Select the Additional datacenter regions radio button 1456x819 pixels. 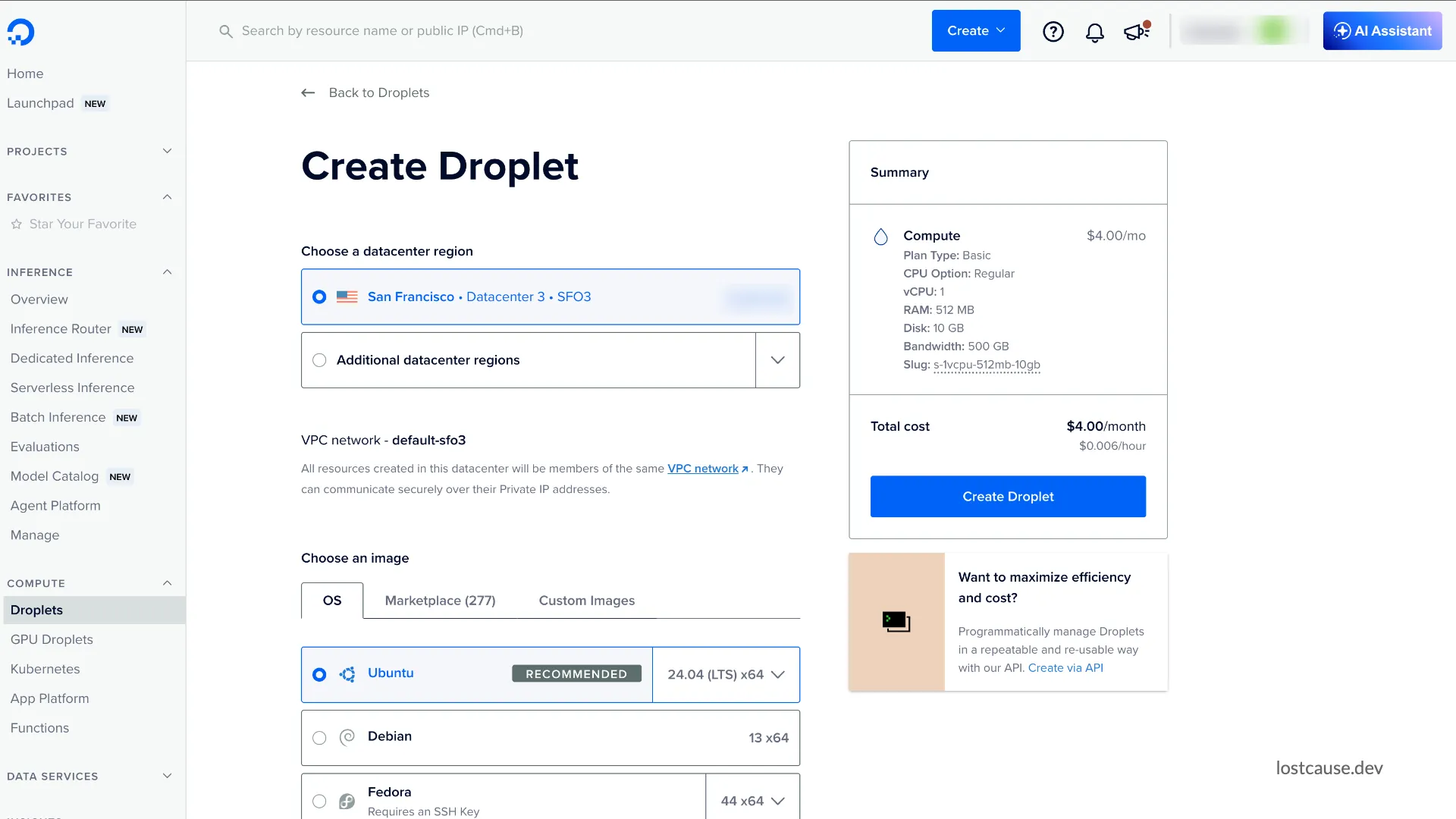click(x=319, y=360)
